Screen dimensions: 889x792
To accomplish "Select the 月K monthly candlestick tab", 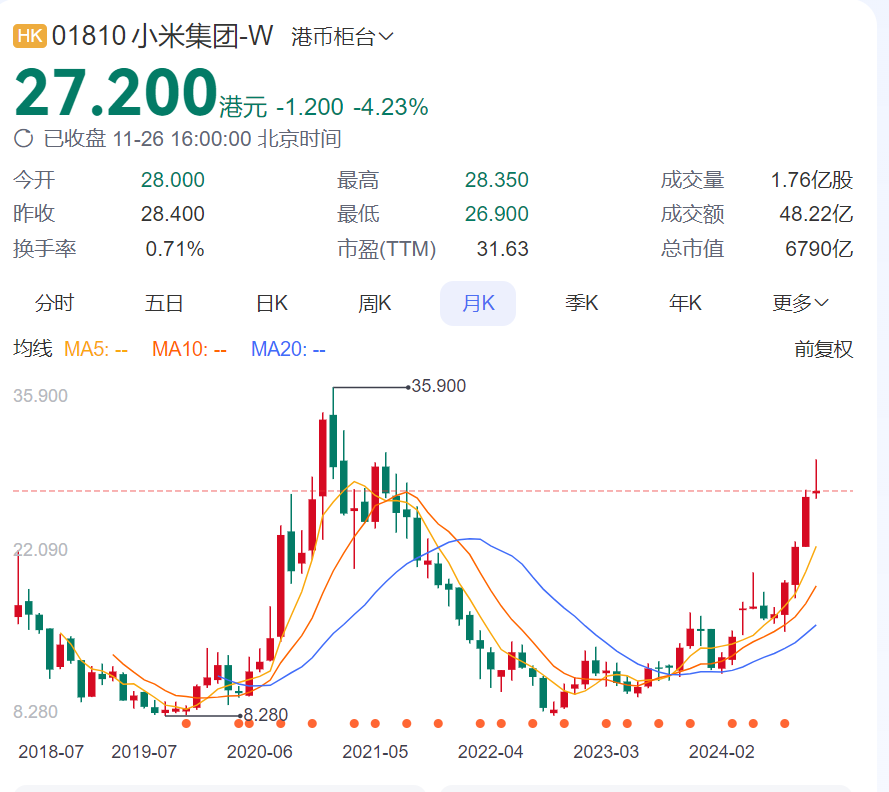I will pyautogui.click(x=478, y=303).
